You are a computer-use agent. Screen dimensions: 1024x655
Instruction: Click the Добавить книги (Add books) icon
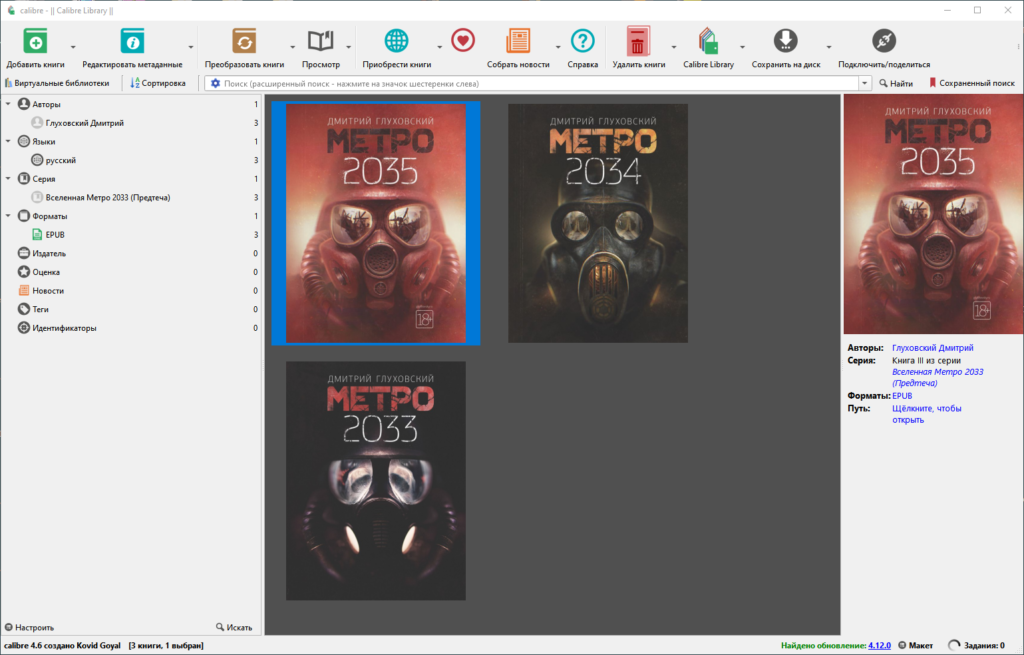click(35, 40)
